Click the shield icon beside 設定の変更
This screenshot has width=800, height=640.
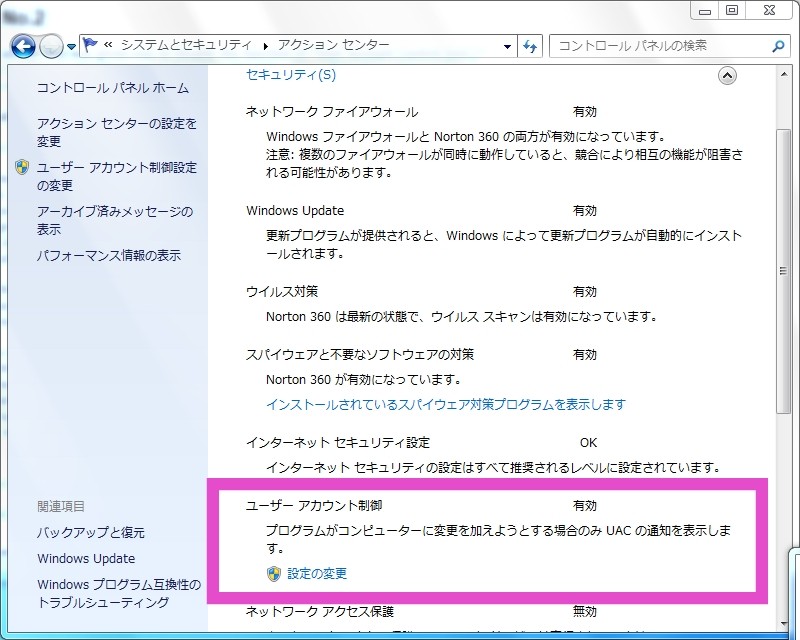(x=274, y=574)
